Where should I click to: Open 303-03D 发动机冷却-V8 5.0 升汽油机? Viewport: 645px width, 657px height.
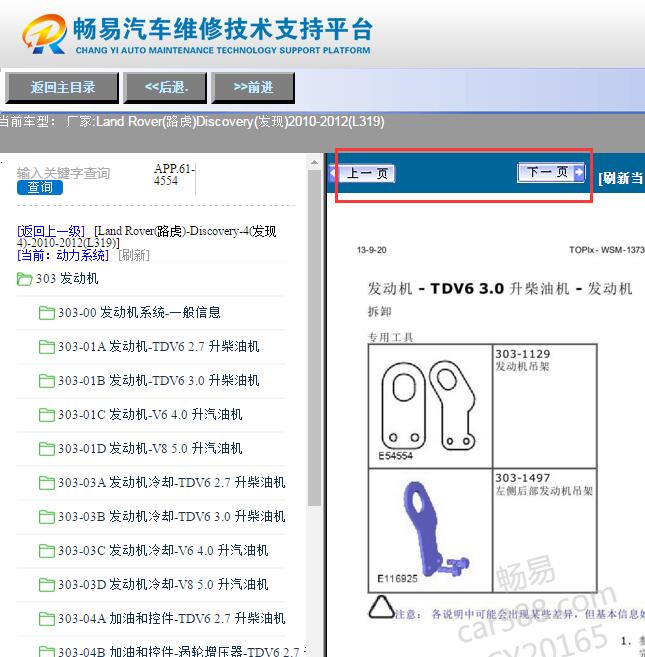[x=163, y=584]
